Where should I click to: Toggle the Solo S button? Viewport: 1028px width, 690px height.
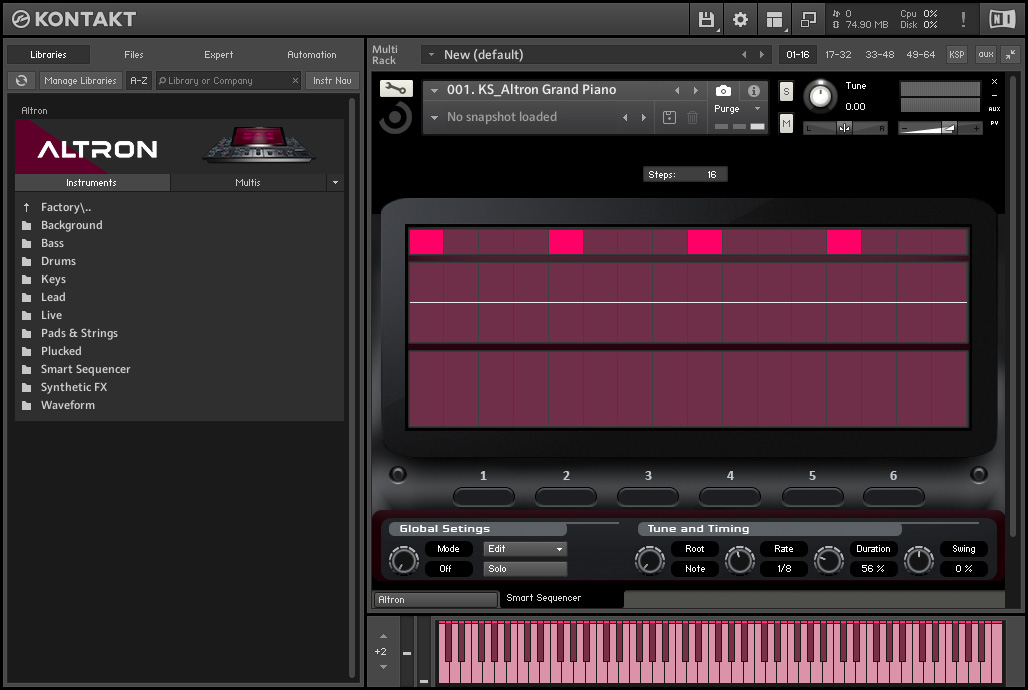pyautogui.click(x=786, y=92)
